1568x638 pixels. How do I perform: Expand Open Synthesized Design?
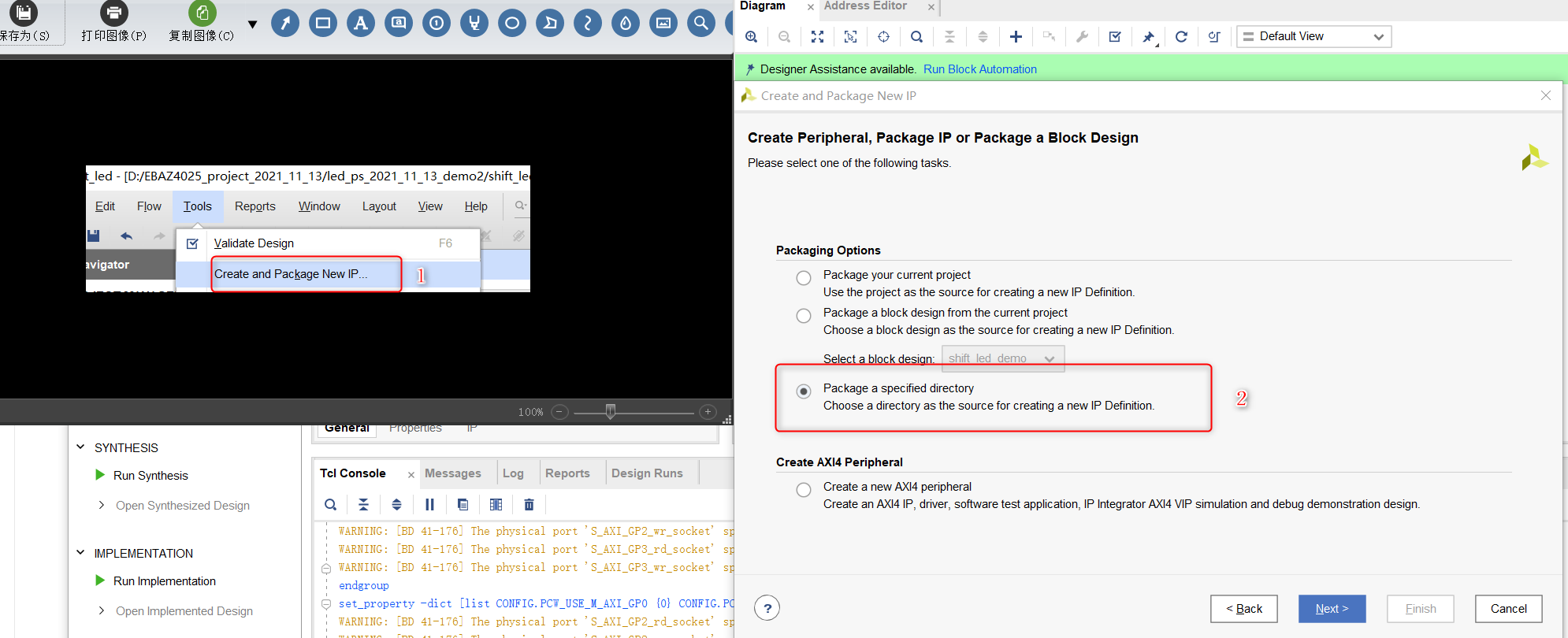(x=101, y=505)
